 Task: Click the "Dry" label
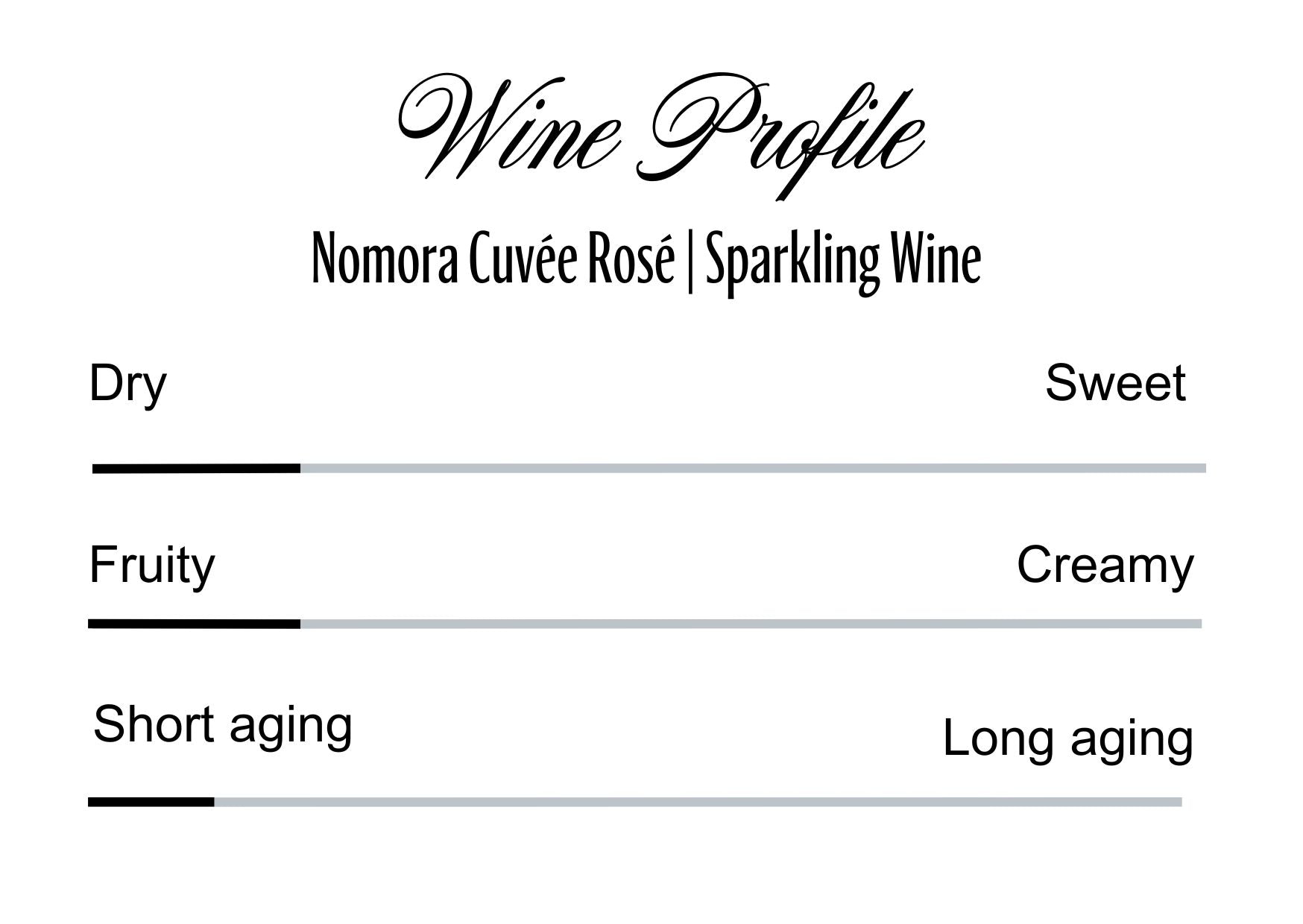tap(127, 385)
